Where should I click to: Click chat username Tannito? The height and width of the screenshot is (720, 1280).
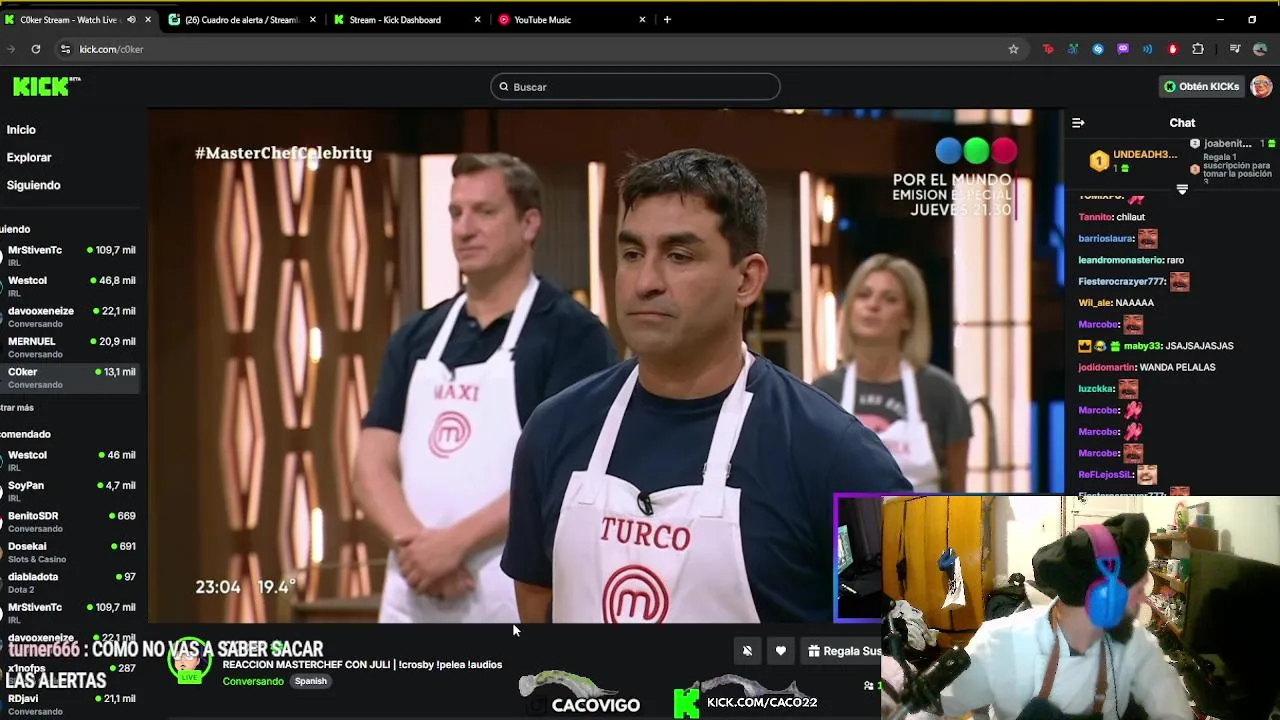1095,217
